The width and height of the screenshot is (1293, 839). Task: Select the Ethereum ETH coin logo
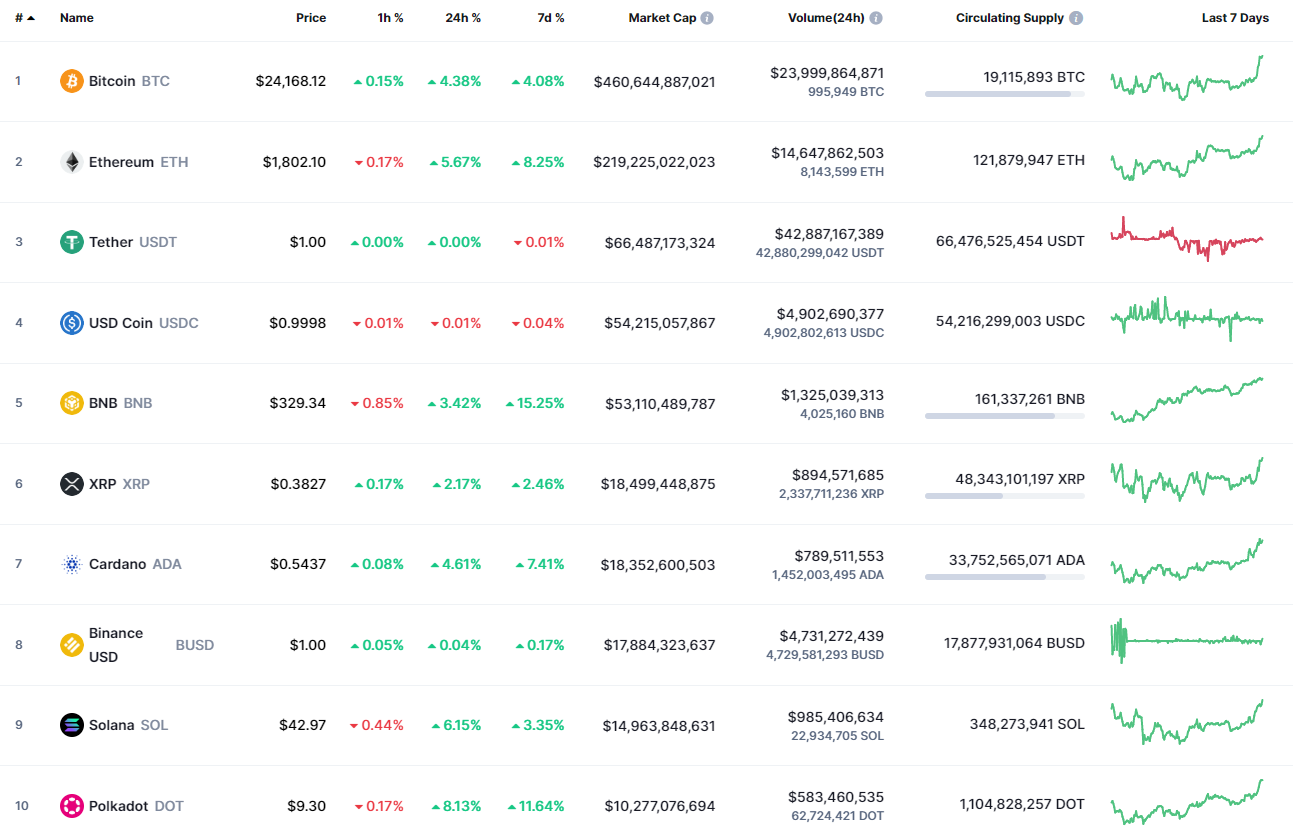click(70, 161)
